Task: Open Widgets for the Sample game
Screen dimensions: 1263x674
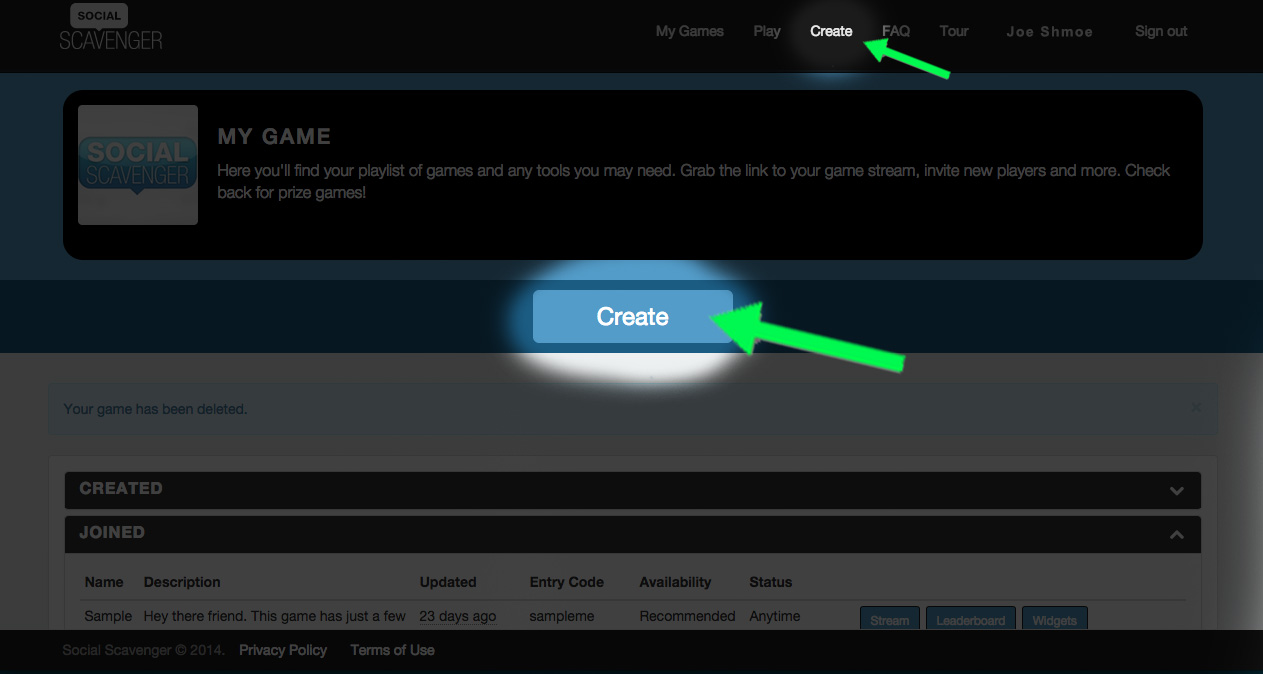Action: [x=1055, y=619]
